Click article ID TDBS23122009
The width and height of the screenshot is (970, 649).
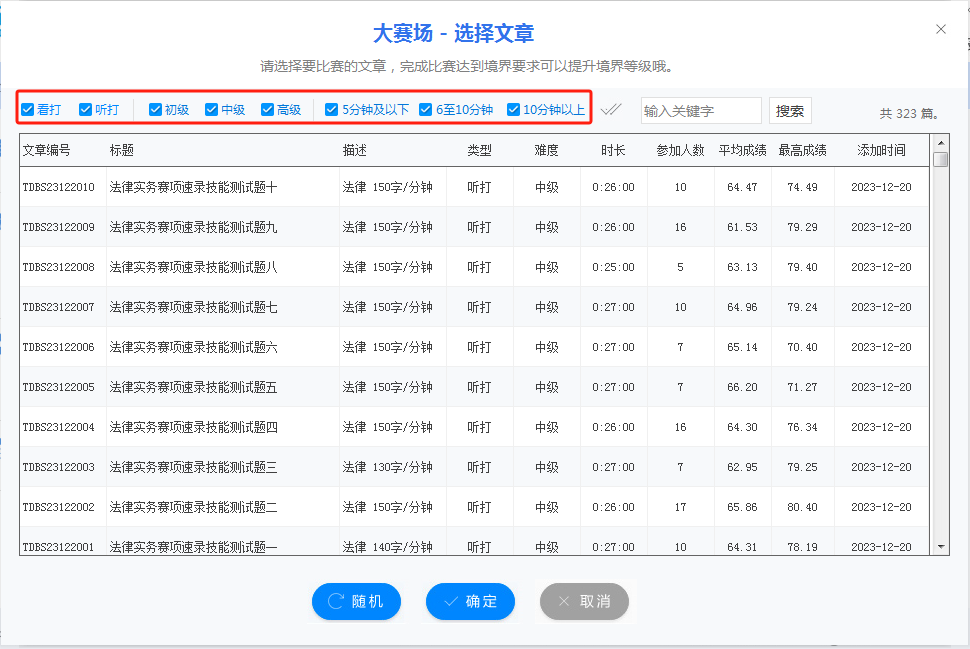(x=59, y=227)
